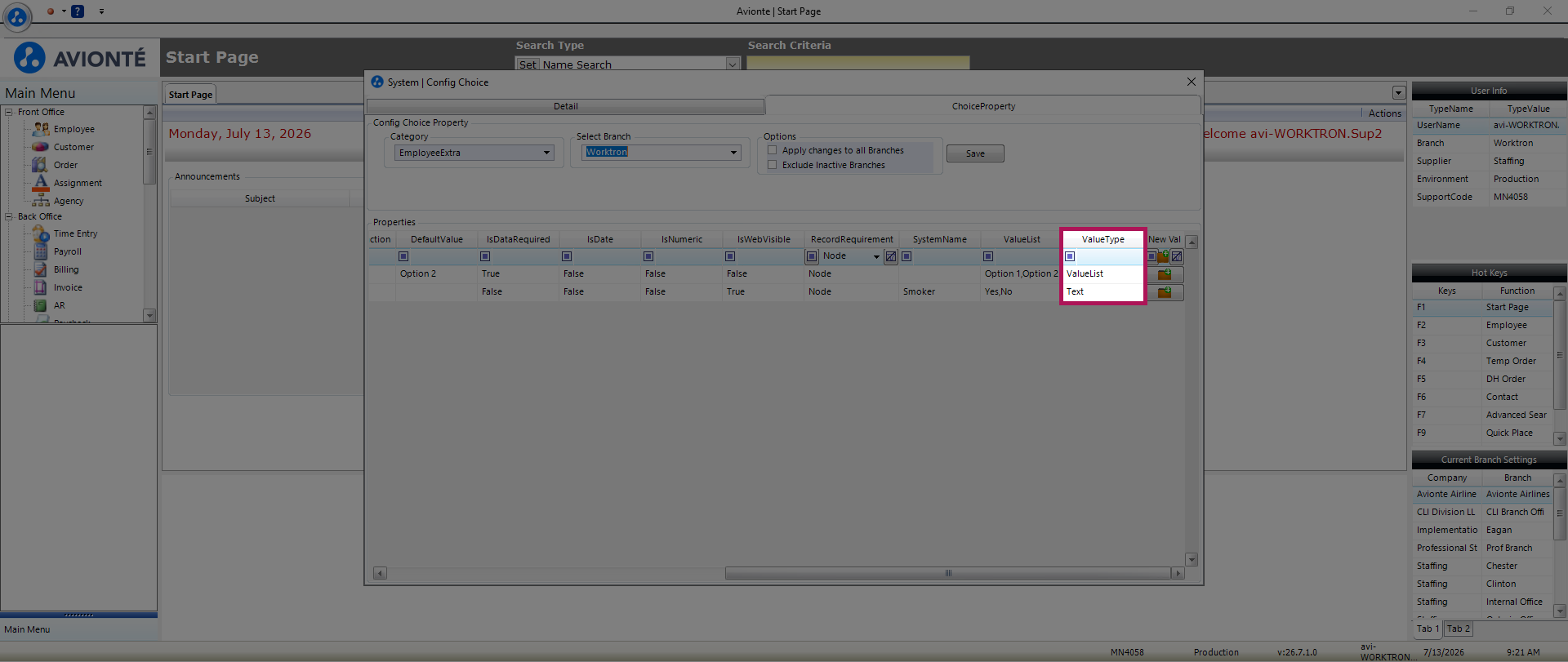The width and height of the screenshot is (1568, 662).
Task: Click the Properties grid scroll right arrow
Action: tap(1178, 573)
